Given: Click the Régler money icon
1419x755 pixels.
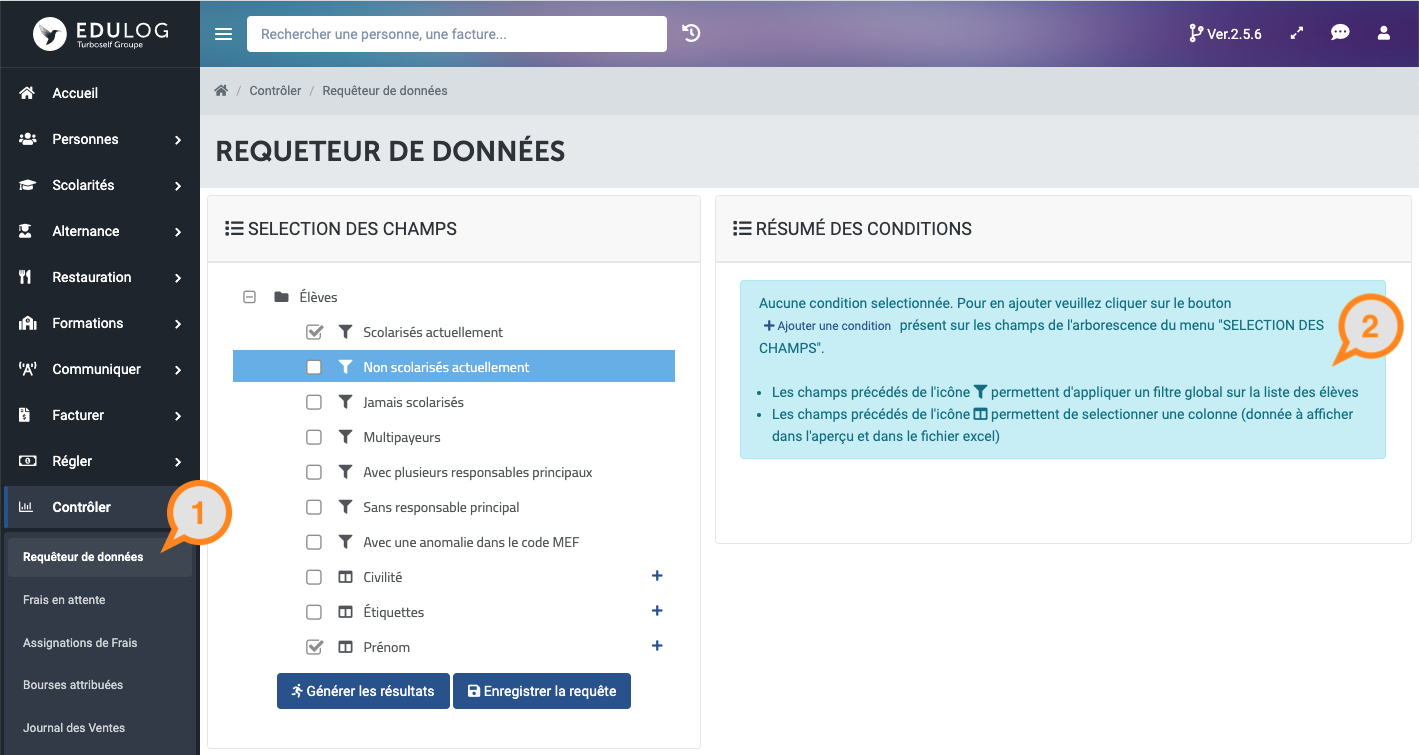Looking at the screenshot, I should [x=27, y=461].
